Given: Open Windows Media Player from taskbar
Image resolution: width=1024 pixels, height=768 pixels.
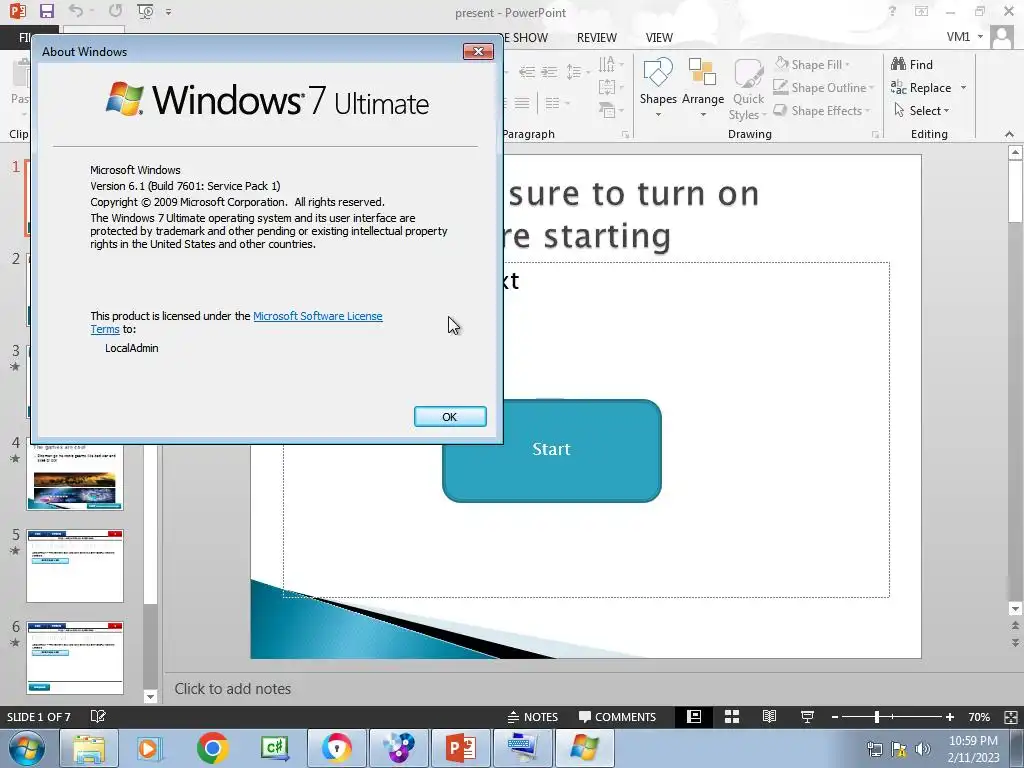Looking at the screenshot, I should [151, 748].
